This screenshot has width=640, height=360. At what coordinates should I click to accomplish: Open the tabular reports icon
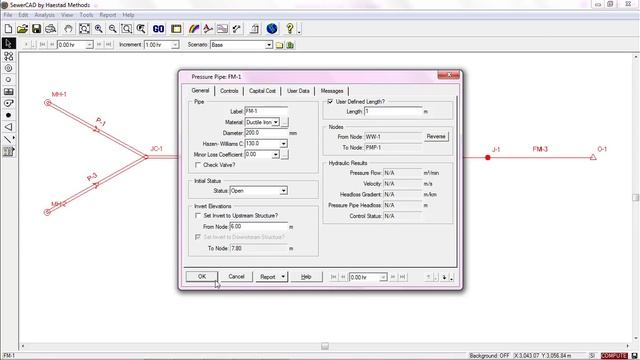coord(176,29)
